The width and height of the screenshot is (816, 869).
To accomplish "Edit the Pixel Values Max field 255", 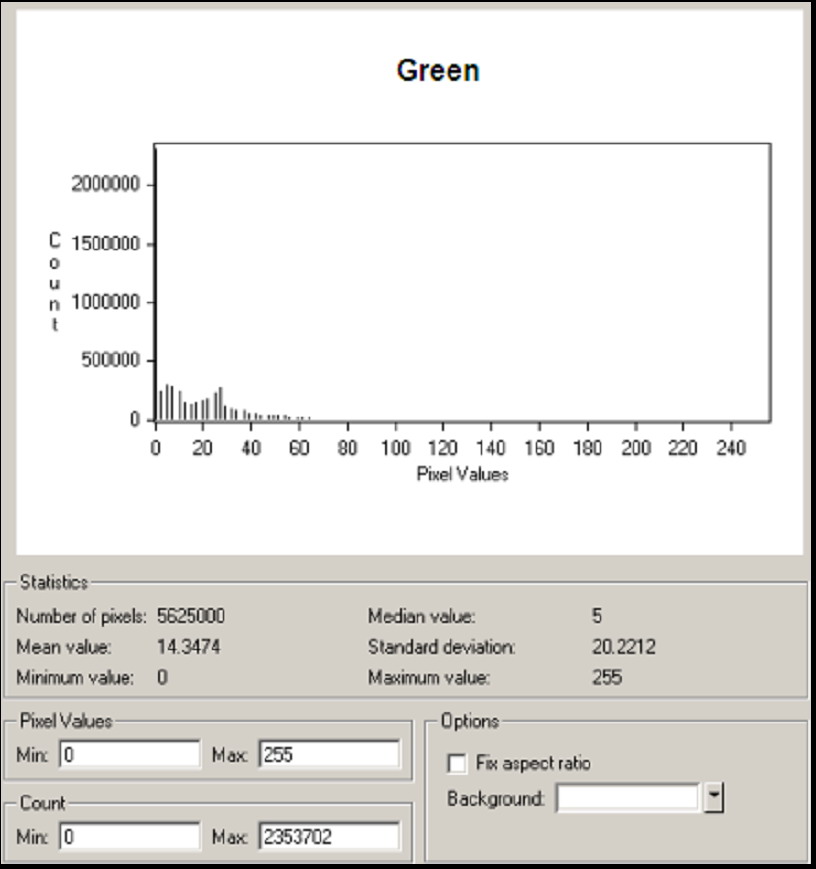I will pos(329,754).
